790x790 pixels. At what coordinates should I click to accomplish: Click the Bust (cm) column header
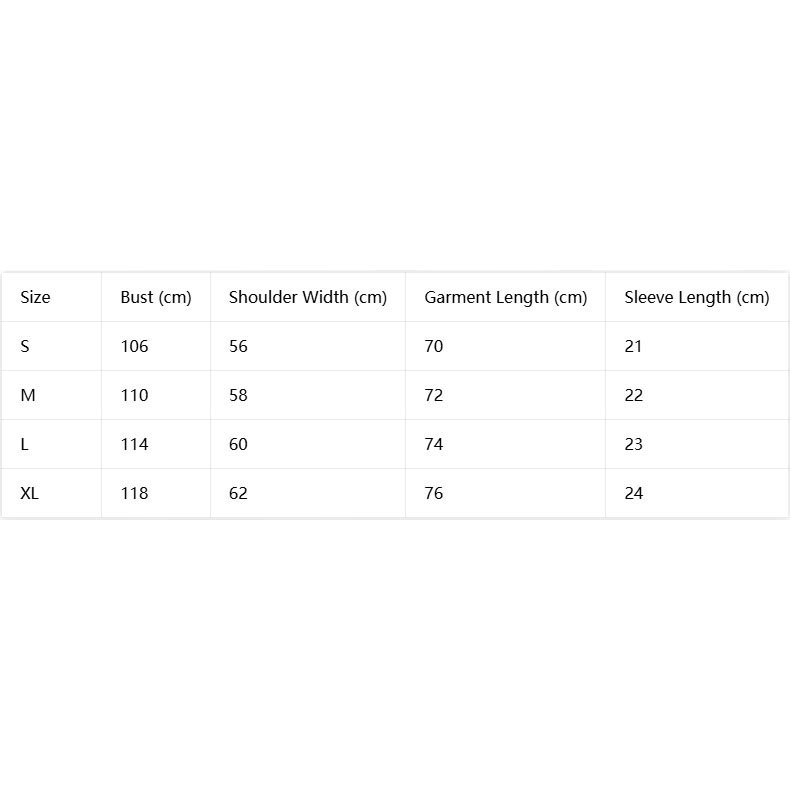[x=156, y=297]
